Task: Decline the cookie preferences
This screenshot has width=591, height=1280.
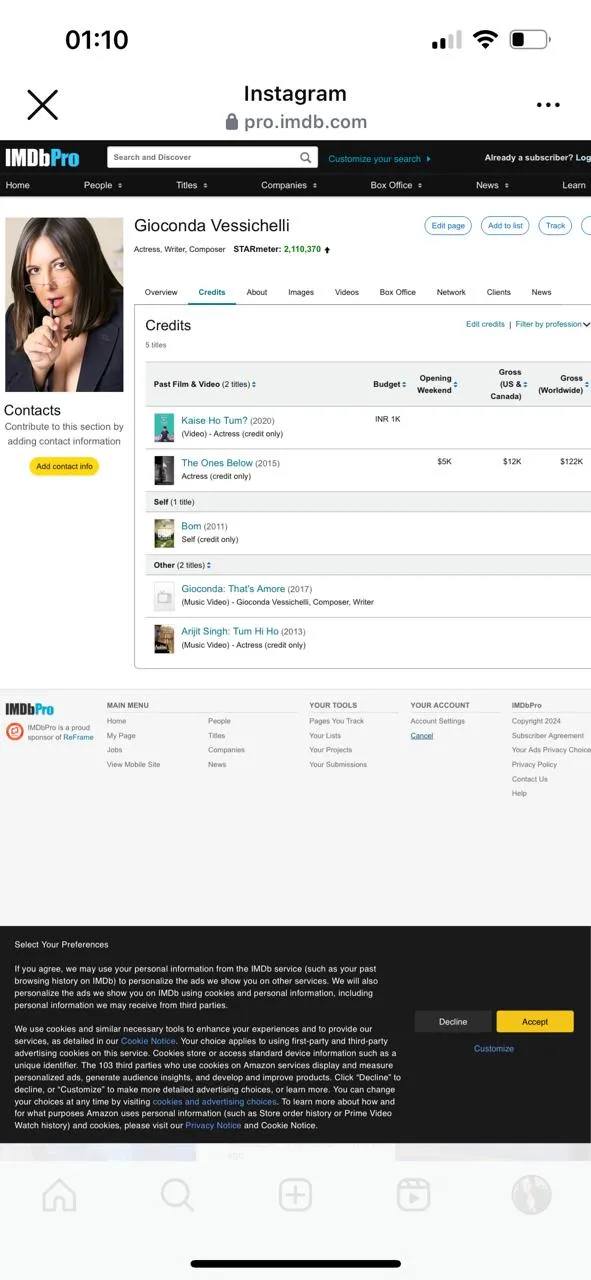Action: point(453,1021)
